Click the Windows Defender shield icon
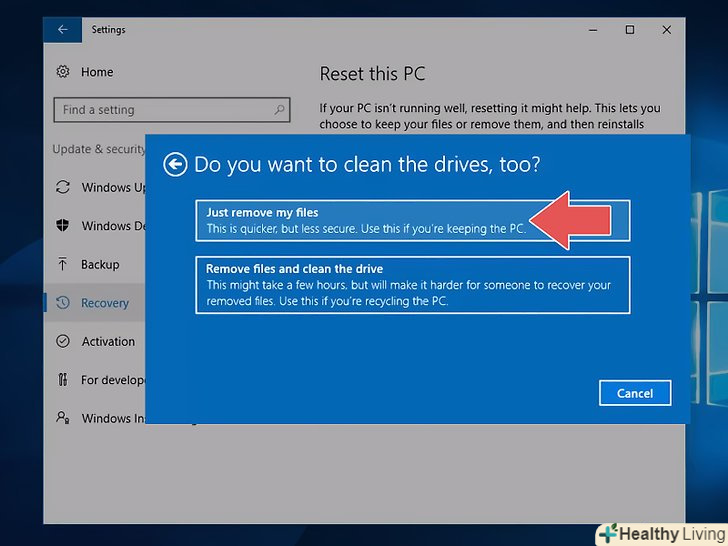Screen dimensions: 728x546 pyautogui.click(x=63, y=226)
